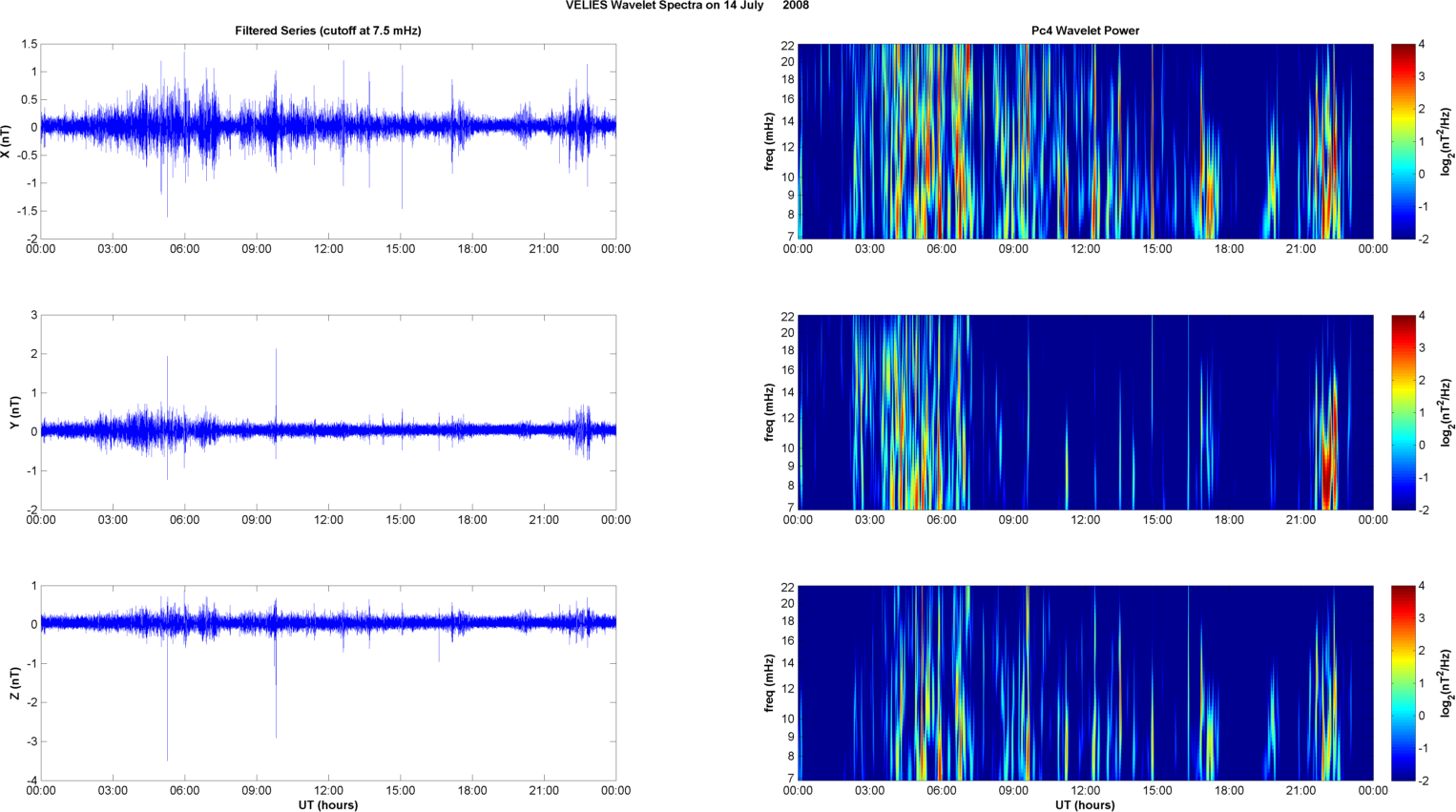
Task: Click the "freq (mHz)" label of the bottom spectrogram
Action: pos(769,683)
